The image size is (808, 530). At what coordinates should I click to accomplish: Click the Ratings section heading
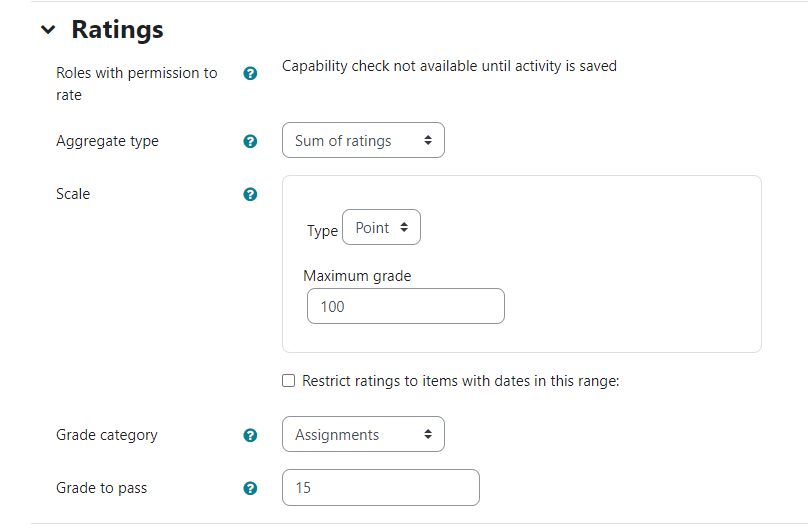click(x=117, y=30)
